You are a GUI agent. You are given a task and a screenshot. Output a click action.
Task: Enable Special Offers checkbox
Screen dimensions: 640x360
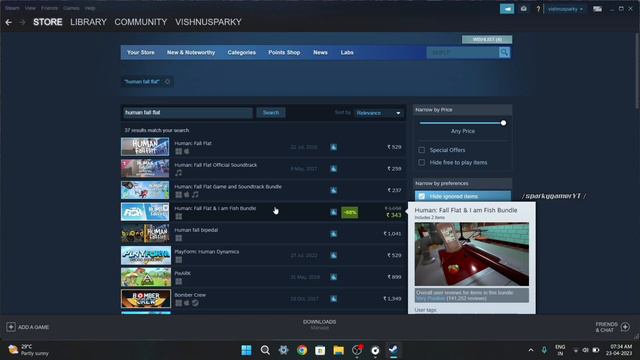[x=422, y=150]
